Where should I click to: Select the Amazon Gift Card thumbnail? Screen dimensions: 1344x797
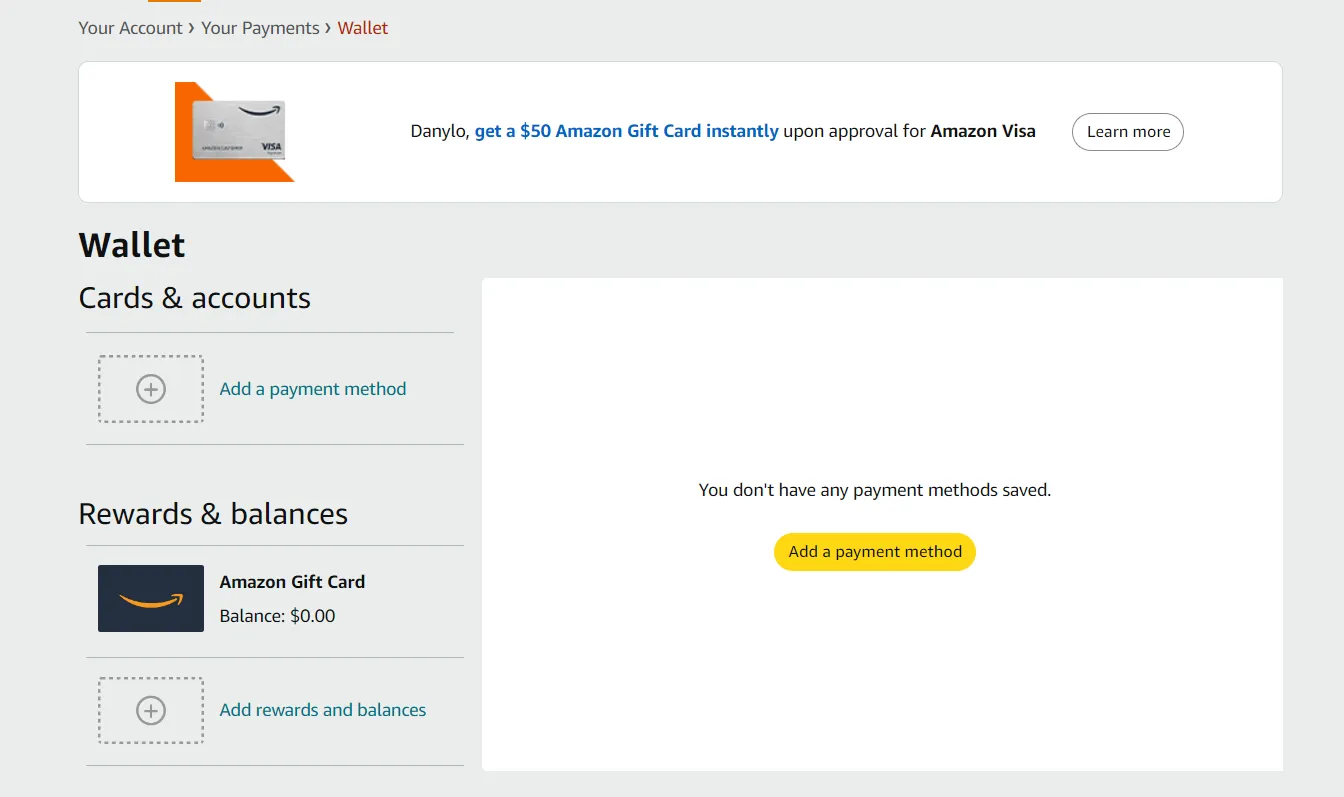click(151, 598)
